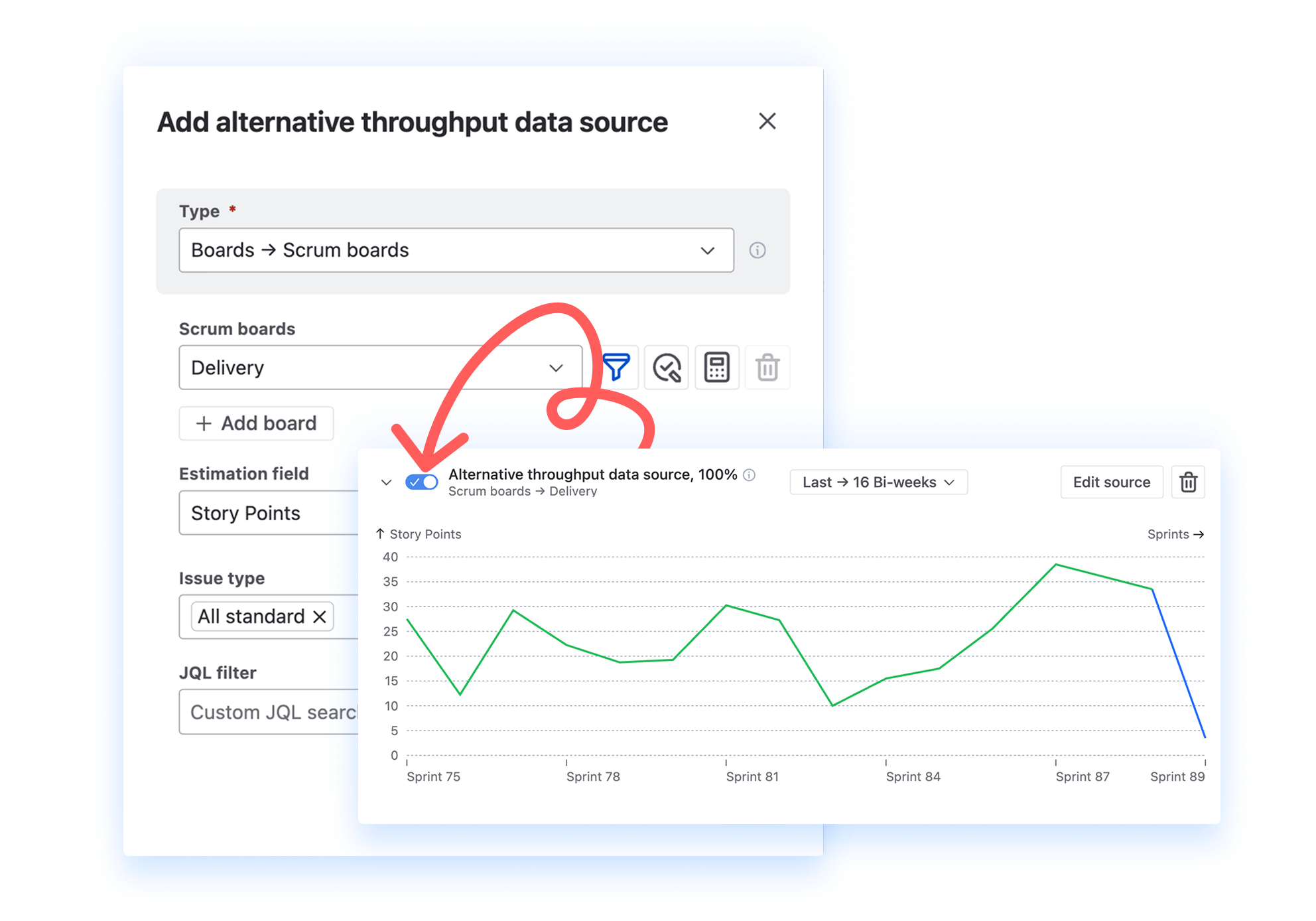Click info icon after 100% label
Screen dimensions: 1316x921
[x=750, y=475]
